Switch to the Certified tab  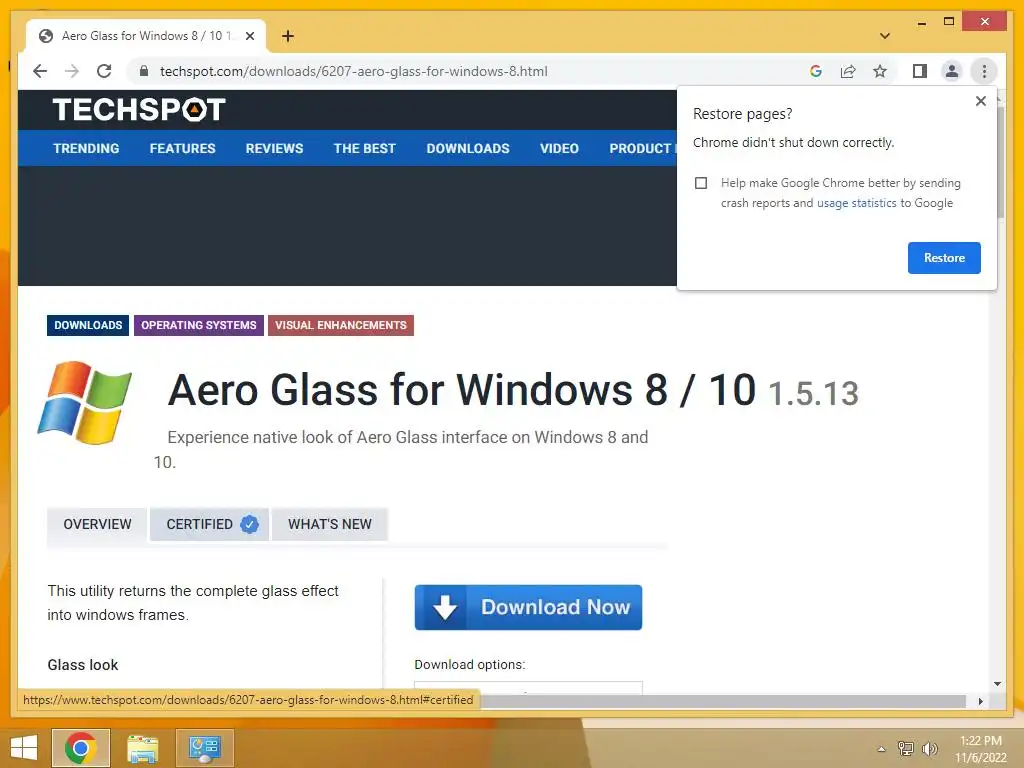coord(210,524)
